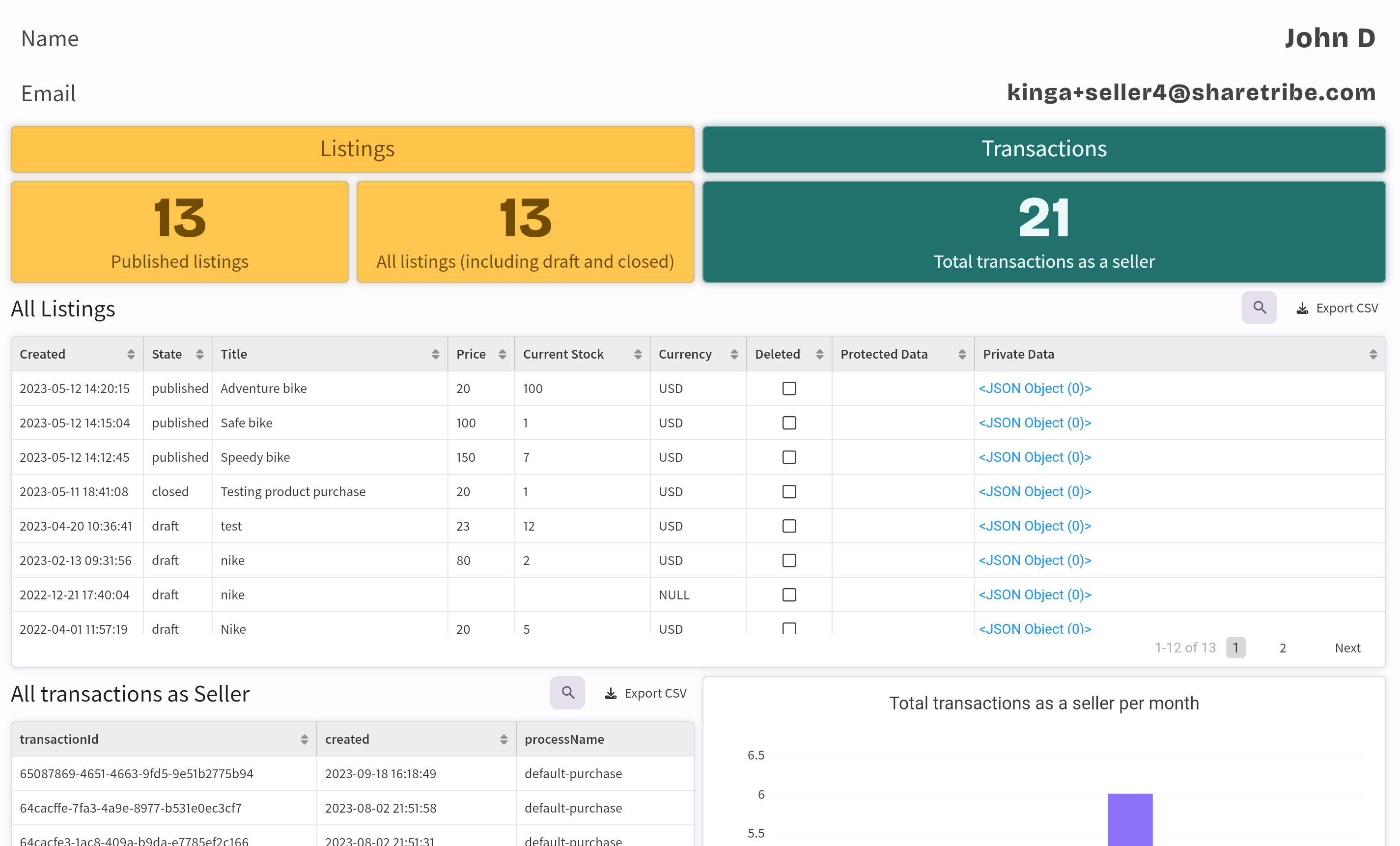Toggle Deleted checkbox for 2022-12-21 nike listing
This screenshot has width=1400, height=846.
(789, 594)
